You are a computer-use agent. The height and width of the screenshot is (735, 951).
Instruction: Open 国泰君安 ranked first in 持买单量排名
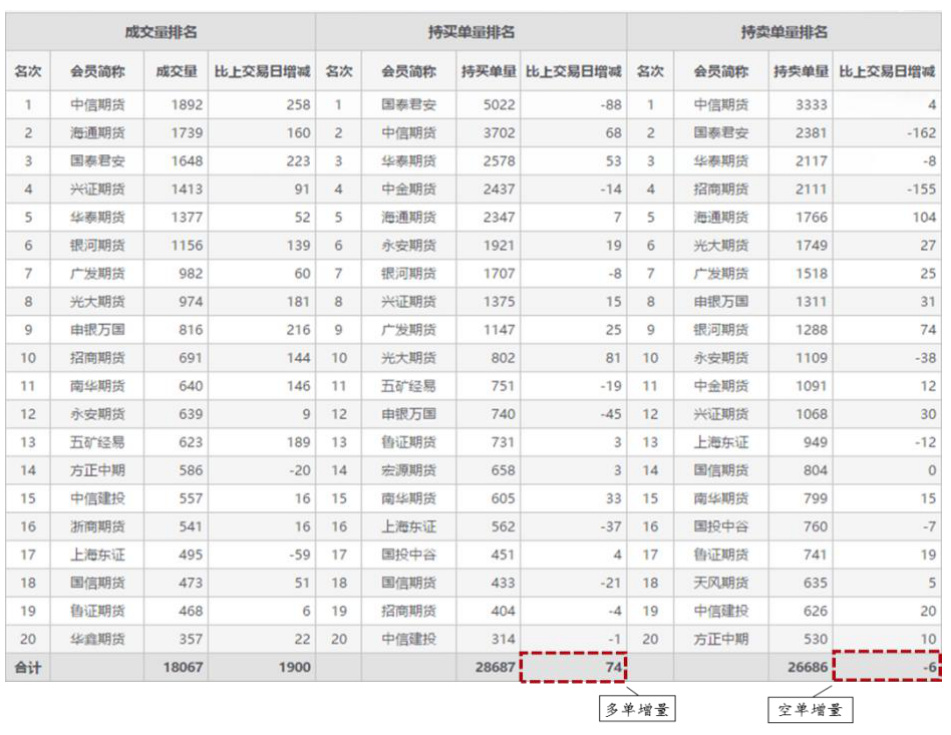409,104
